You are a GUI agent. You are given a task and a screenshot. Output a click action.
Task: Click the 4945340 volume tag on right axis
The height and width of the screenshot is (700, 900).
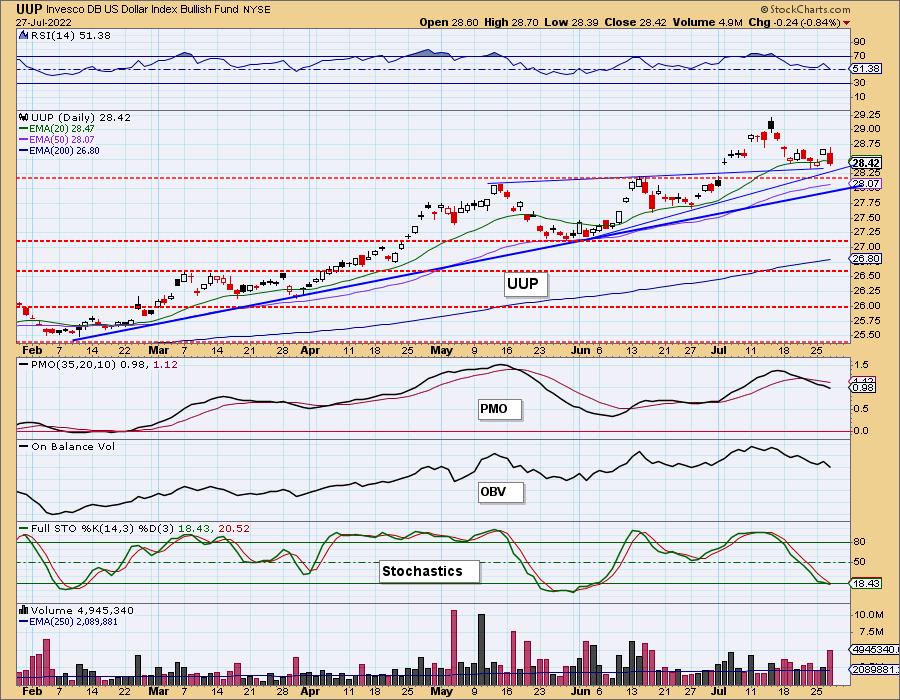click(x=873, y=649)
